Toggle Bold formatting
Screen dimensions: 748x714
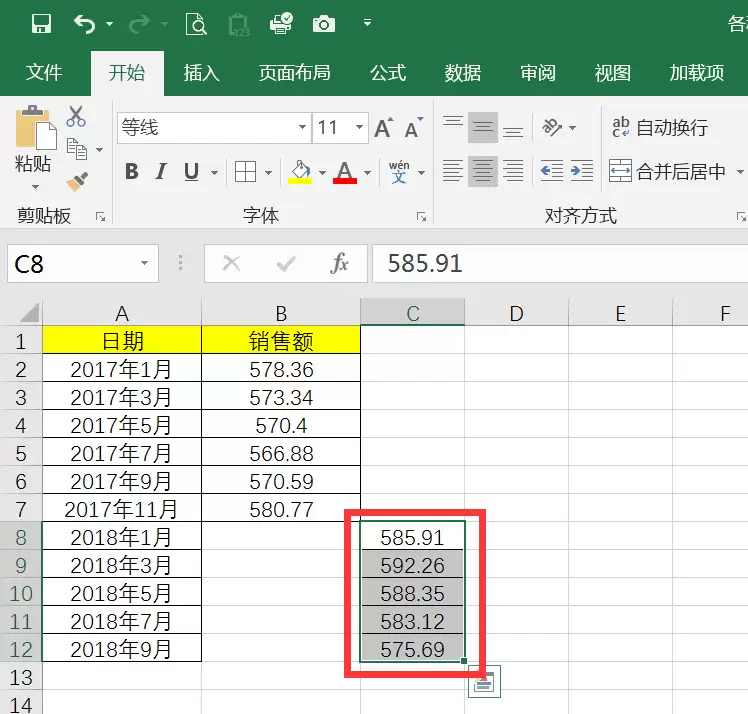pyautogui.click(x=132, y=171)
